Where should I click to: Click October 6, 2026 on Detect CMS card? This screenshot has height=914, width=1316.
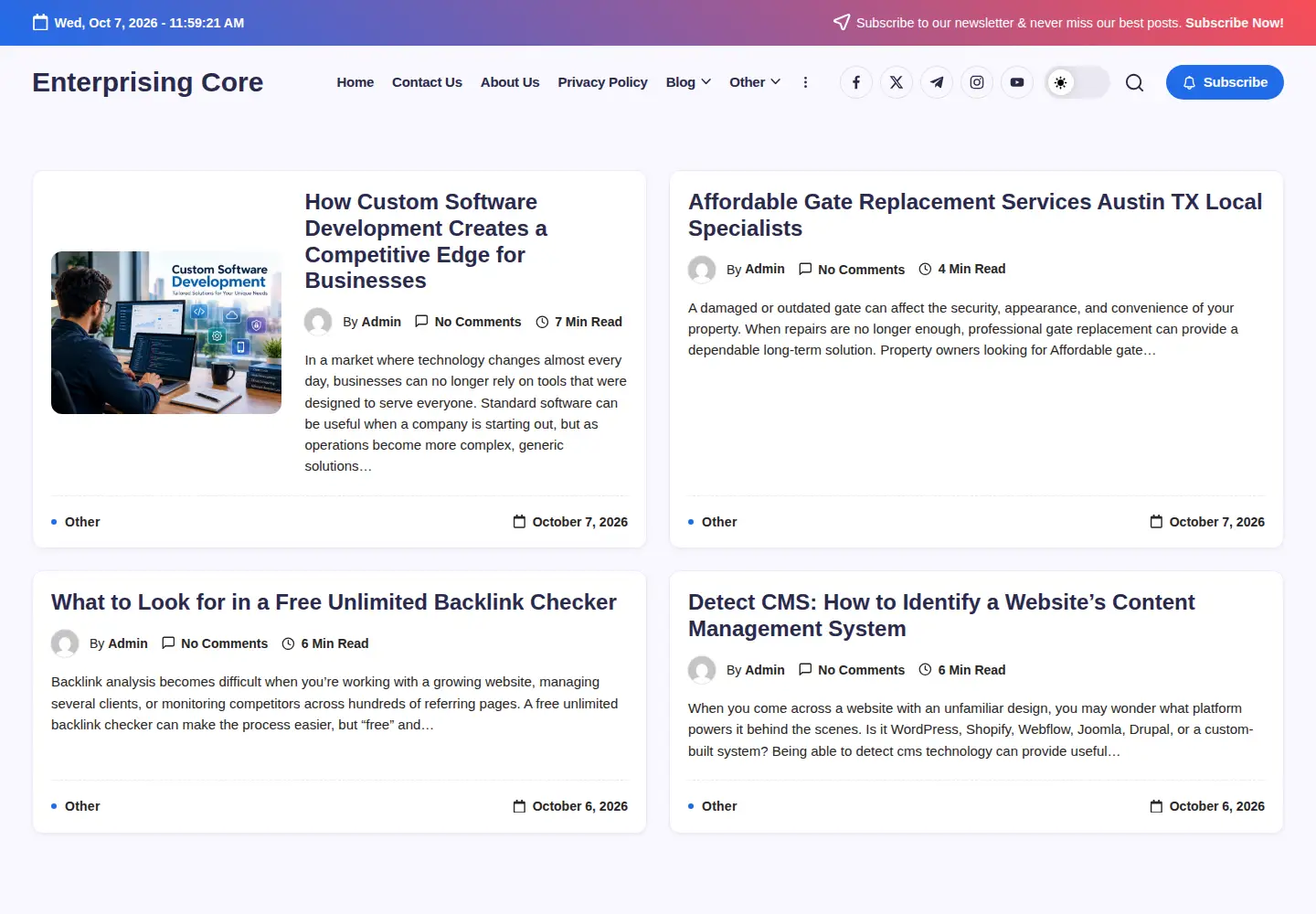tap(1216, 806)
